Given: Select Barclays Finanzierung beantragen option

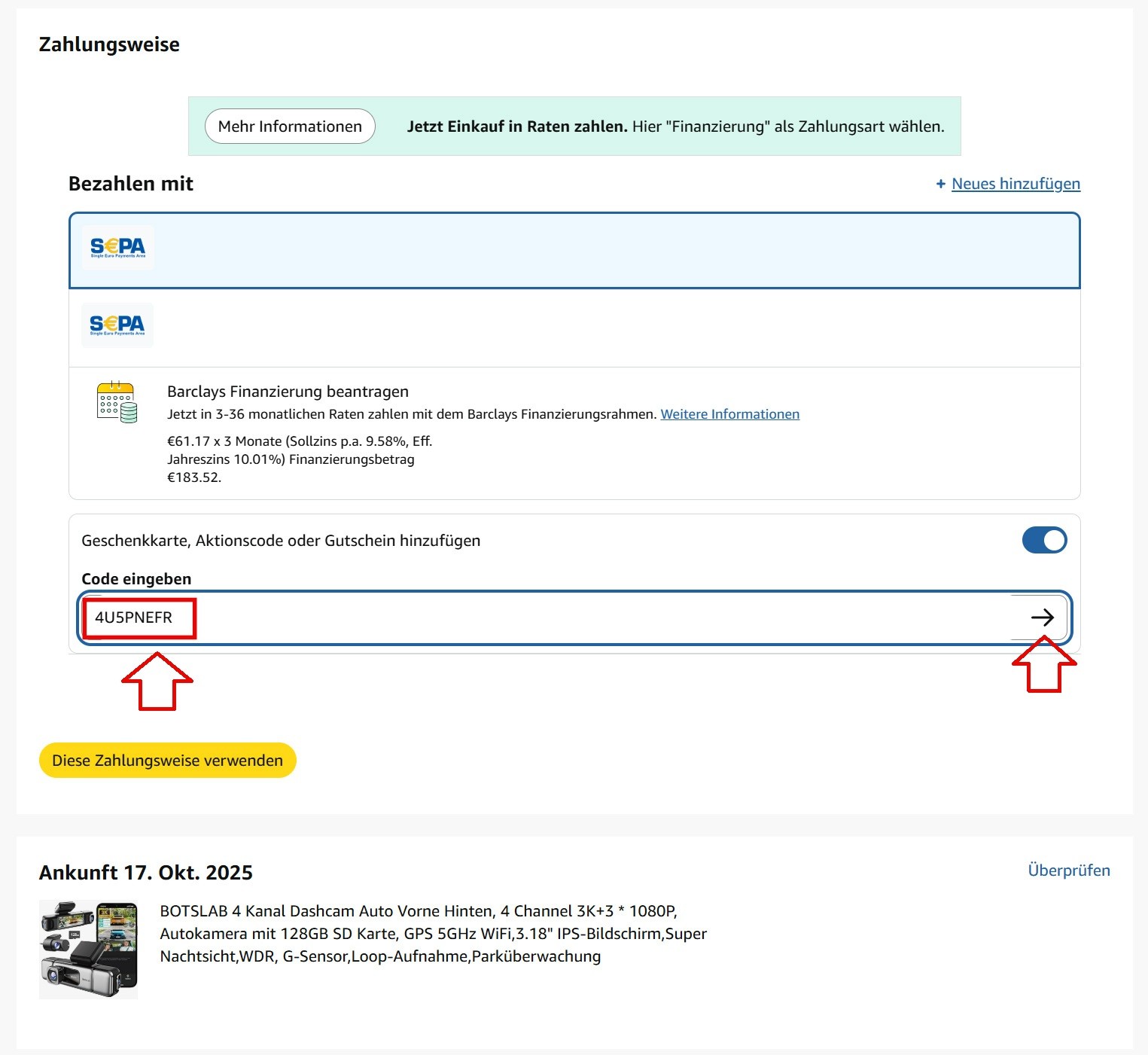Looking at the screenshot, I should coord(288,392).
